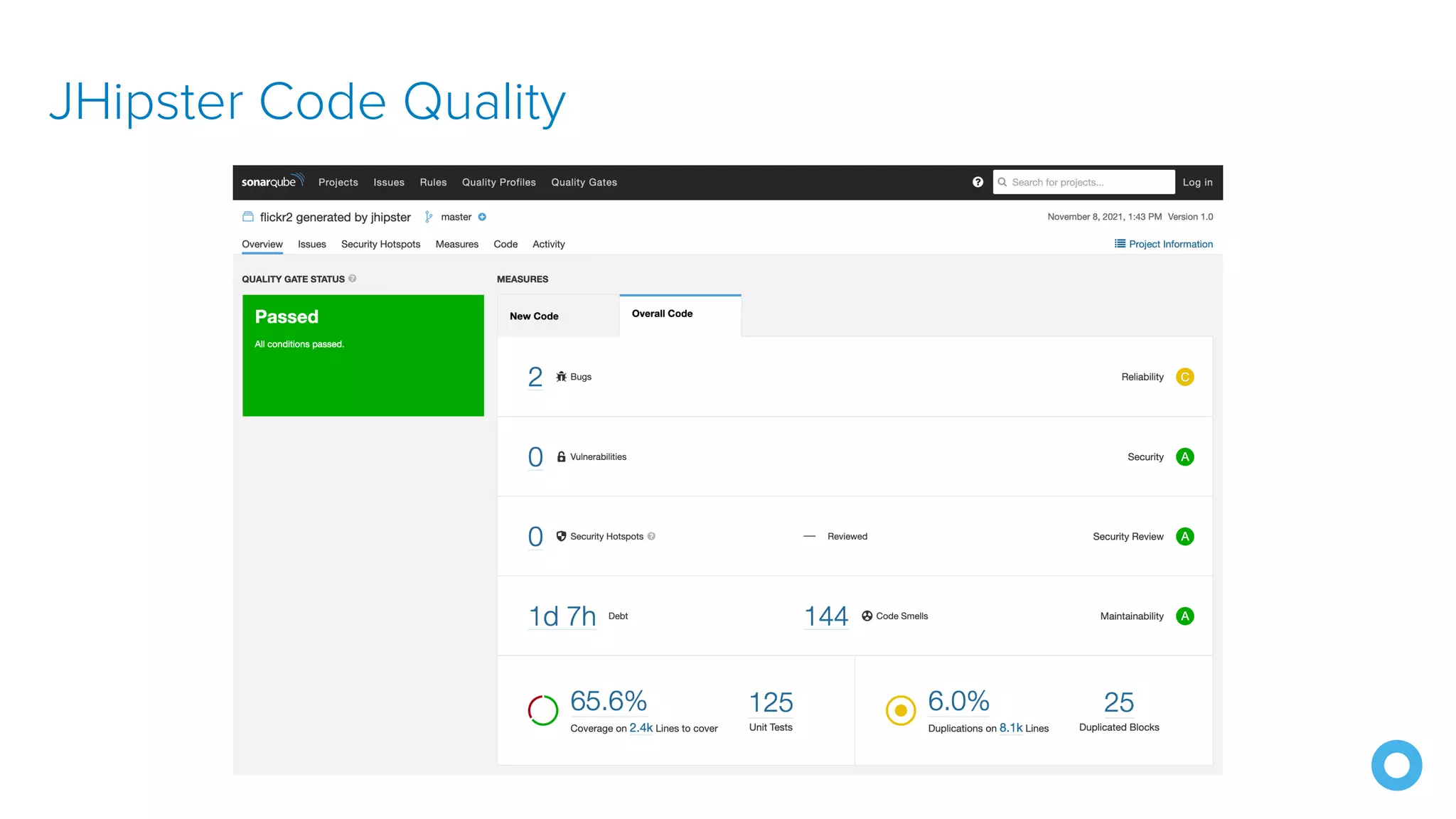1456x819 pixels.
Task: Open the Project Information link
Action: click(x=1164, y=244)
